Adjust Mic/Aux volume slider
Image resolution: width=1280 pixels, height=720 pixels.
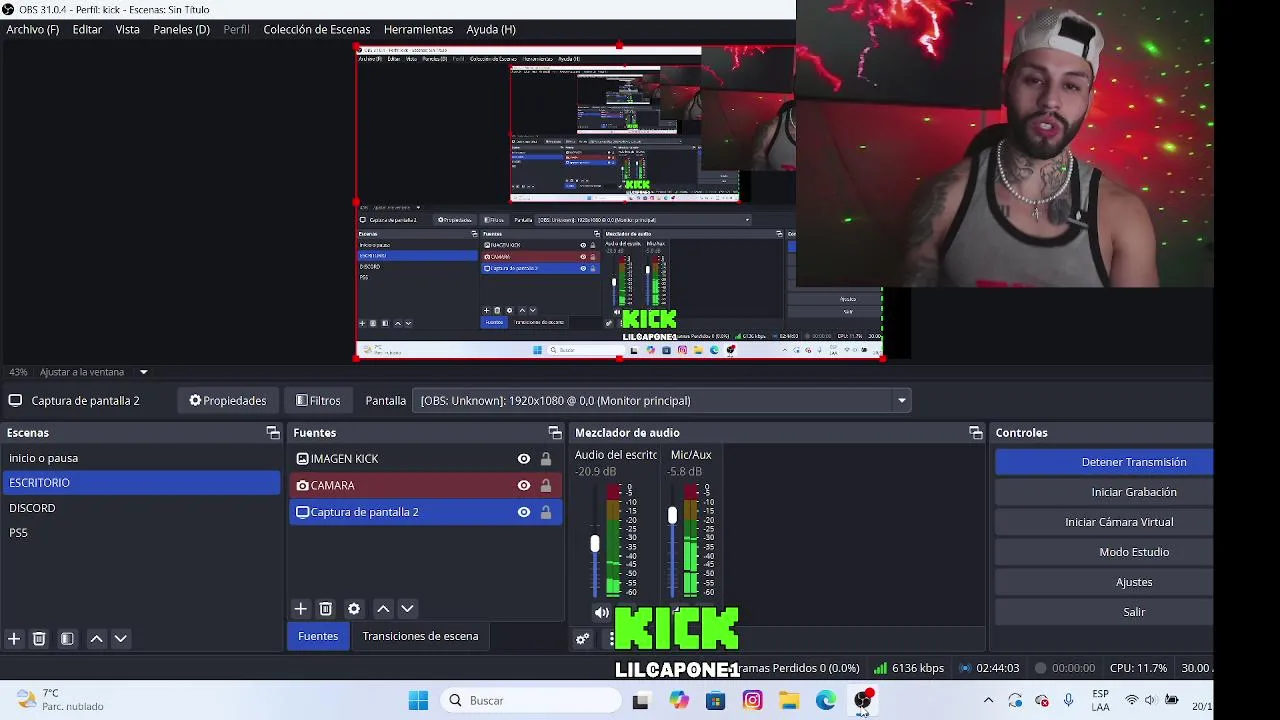pos(672,516)
